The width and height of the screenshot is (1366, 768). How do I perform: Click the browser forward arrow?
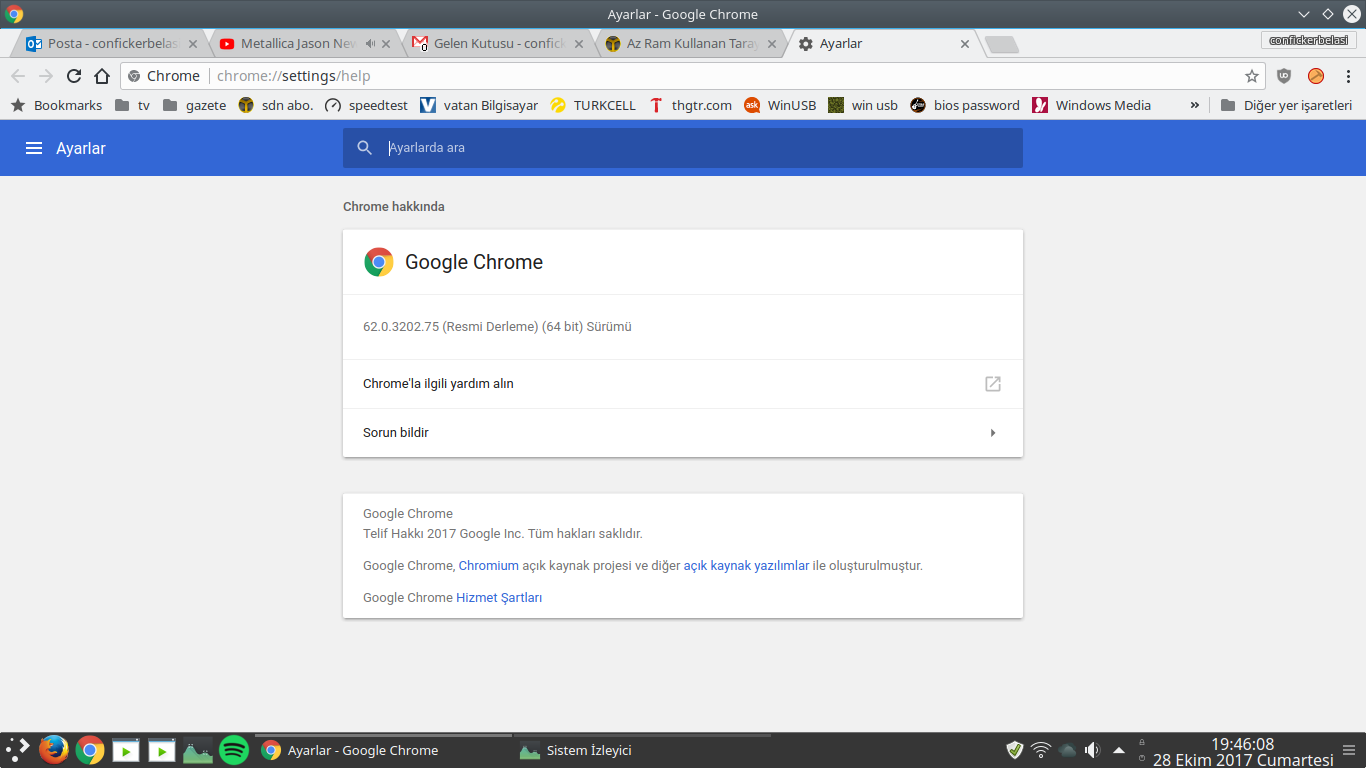coord(46,76)
